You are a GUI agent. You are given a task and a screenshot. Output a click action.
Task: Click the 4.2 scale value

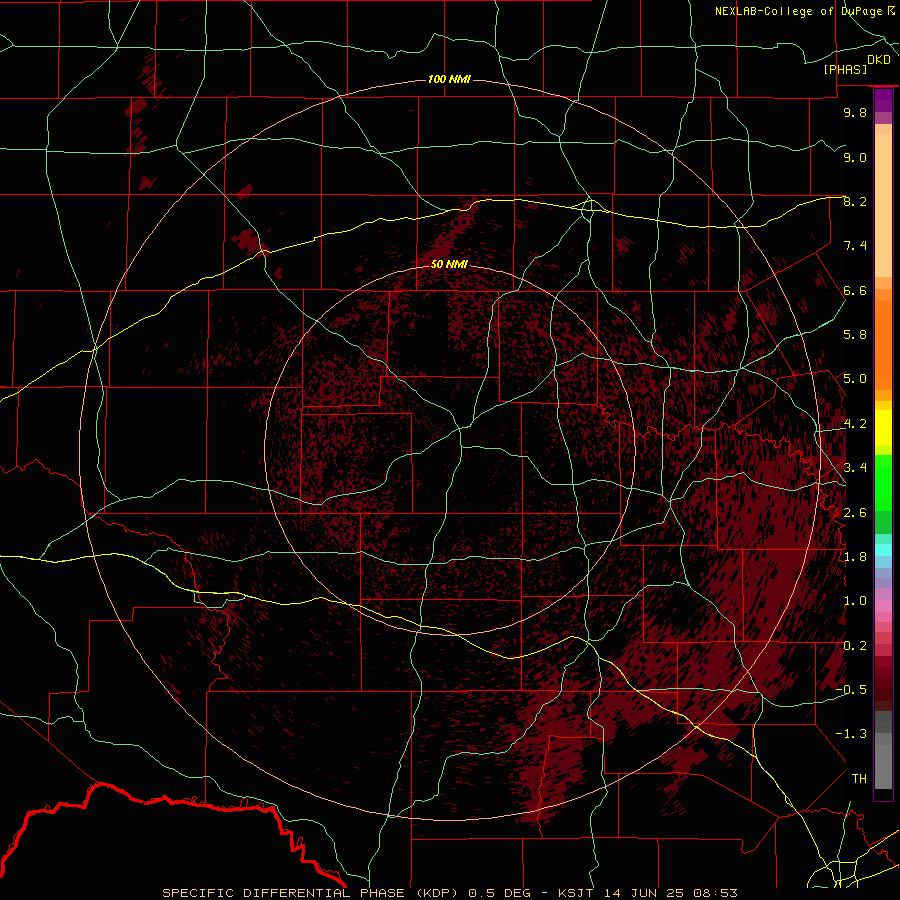(x=855, y=424)
